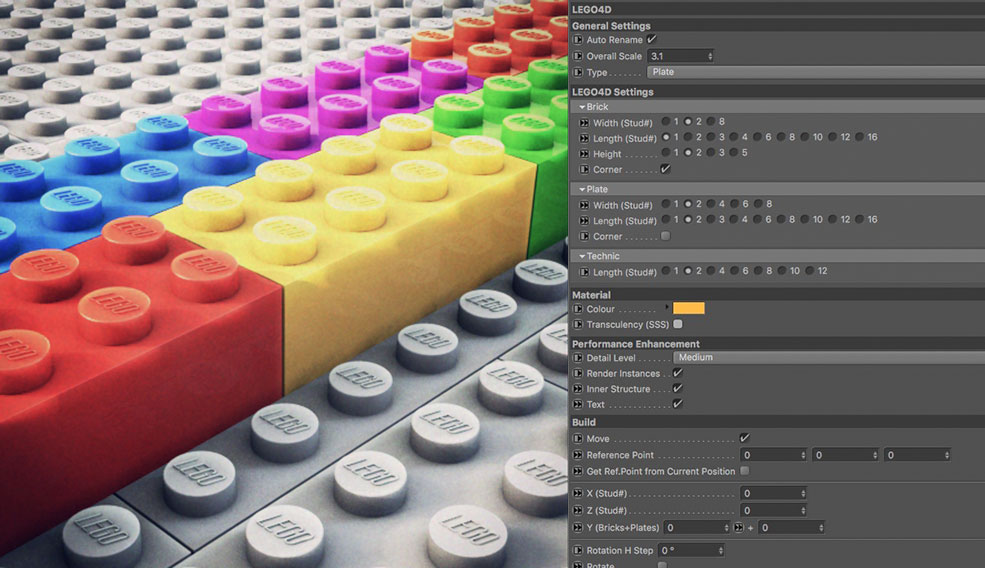The height and width of the screenshot is (568, 985).
Task: Select Plate Width 6 radio button
Action: [x=734, y=204]
